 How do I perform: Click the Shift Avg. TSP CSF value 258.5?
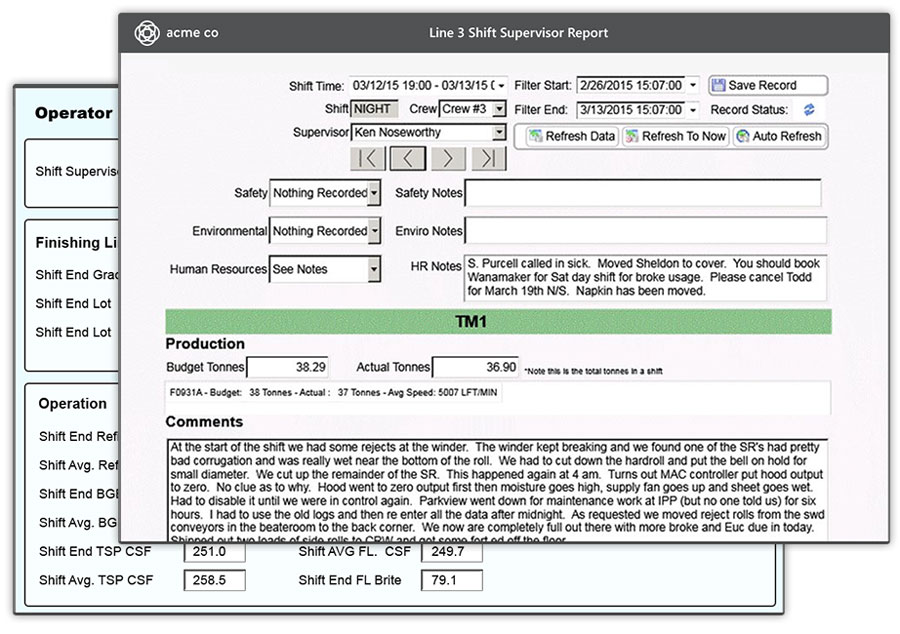[x=215, y=580]
